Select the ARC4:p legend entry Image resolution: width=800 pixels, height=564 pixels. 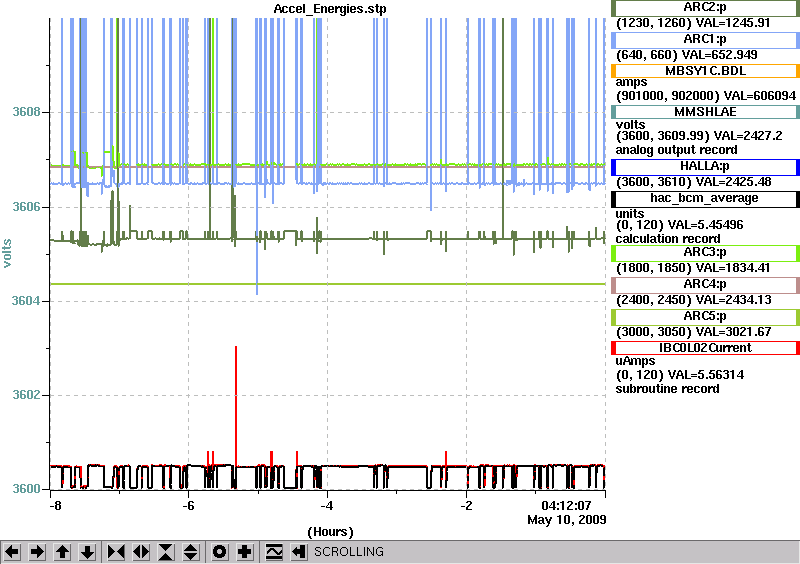coord(705,285)
